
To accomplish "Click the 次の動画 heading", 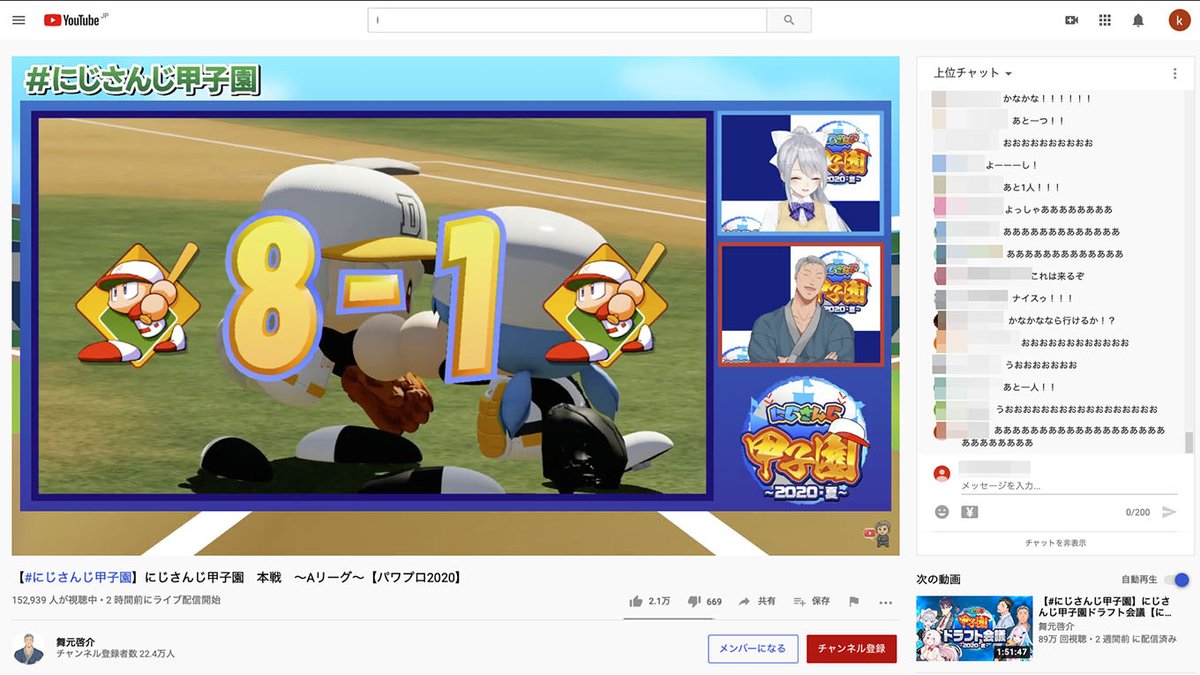I will (938, 579).
